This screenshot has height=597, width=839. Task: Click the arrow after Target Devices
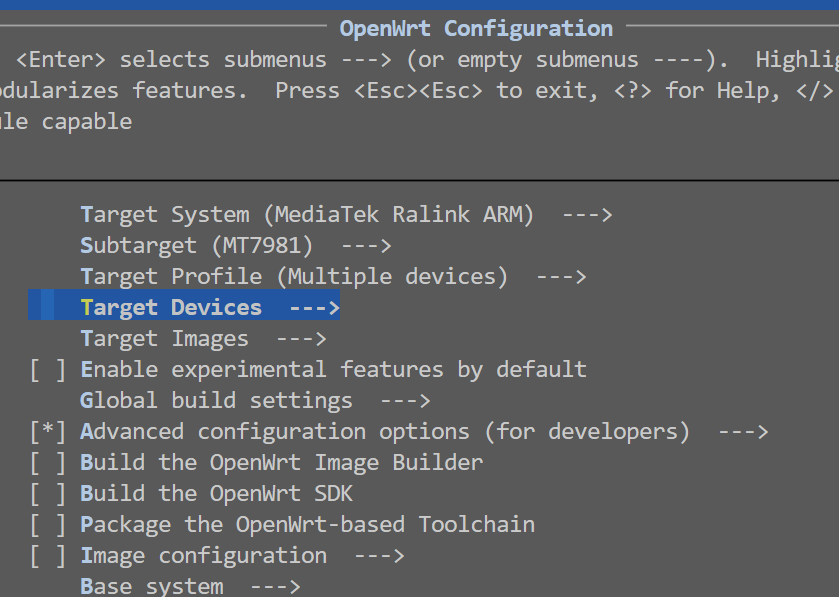[315, 309]
